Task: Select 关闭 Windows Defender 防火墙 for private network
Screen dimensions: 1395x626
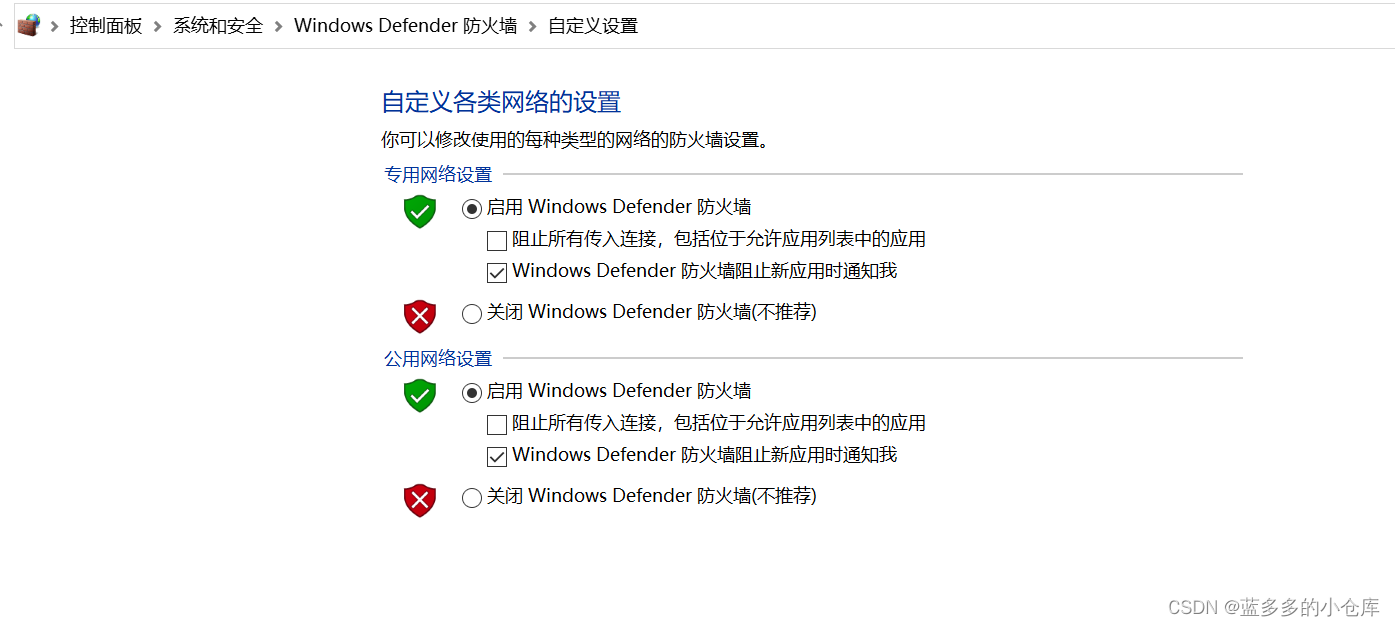Action: point(472,314)
